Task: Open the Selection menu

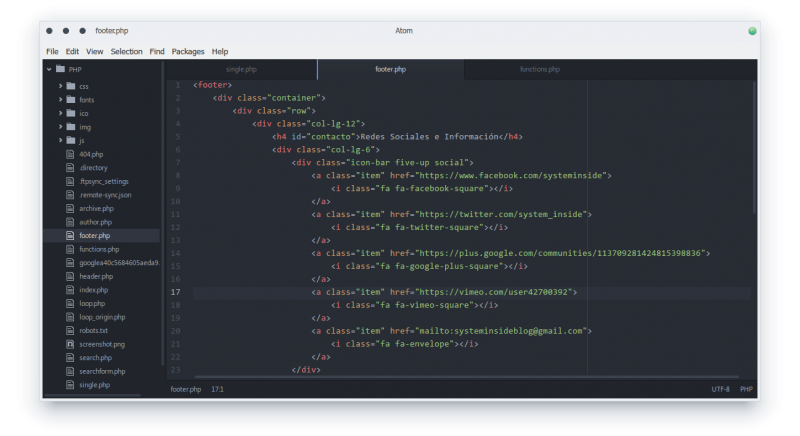Action: (127, 52)
